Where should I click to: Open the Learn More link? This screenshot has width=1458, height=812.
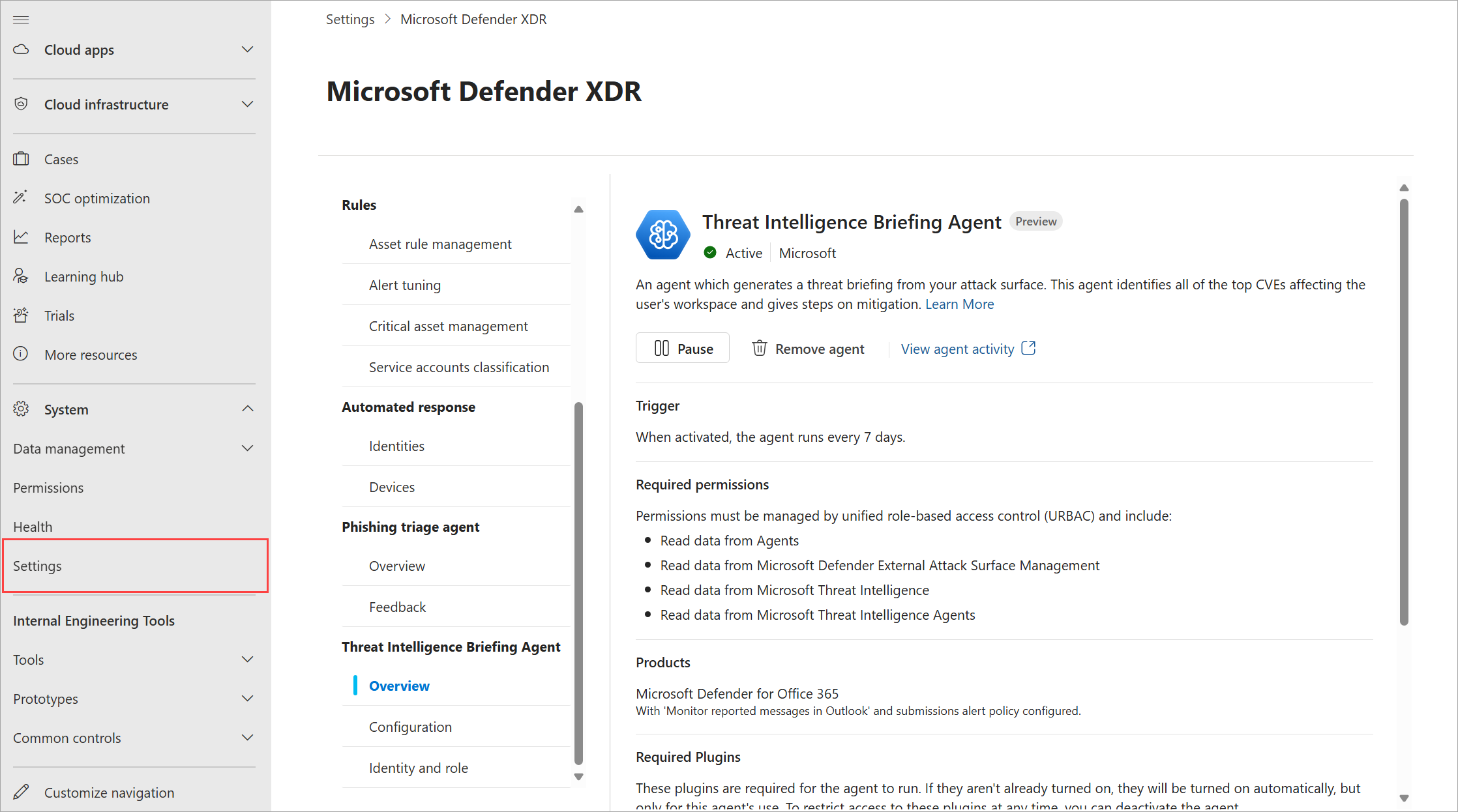(959, 304)
